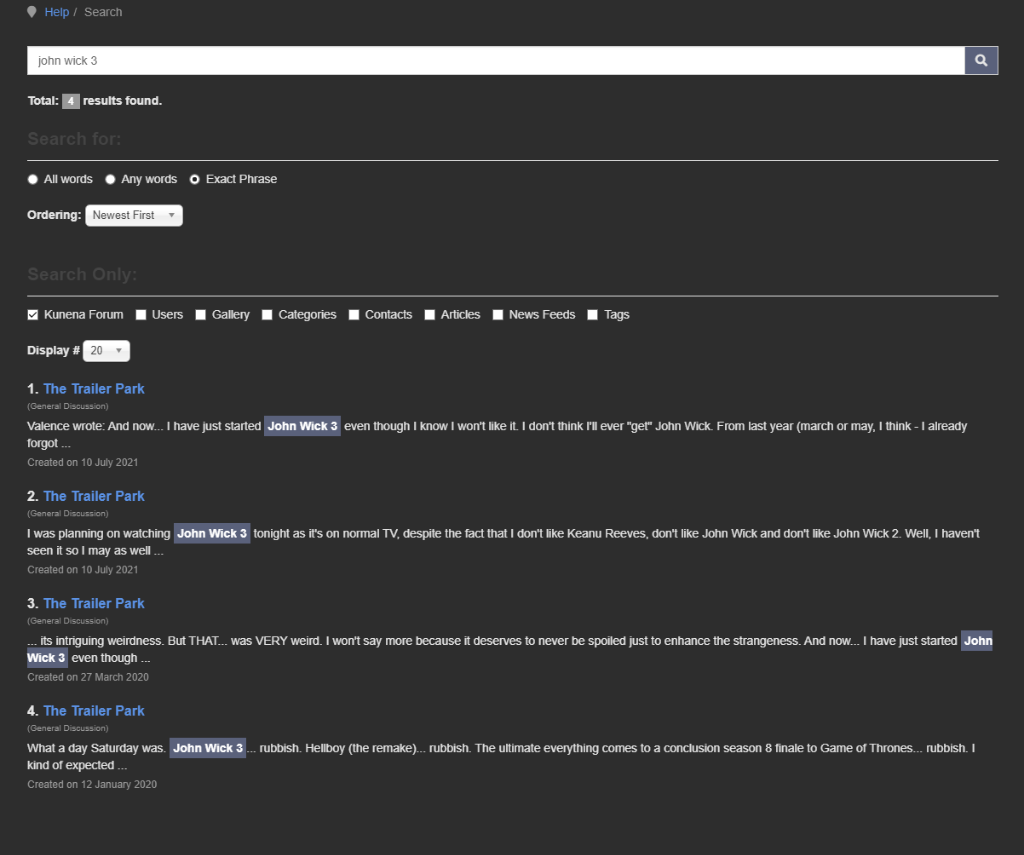Uncheck the Kunena Forum checkbox
Image resolution: width=1024 pixels, height=855 pixels.
point(33,315)
